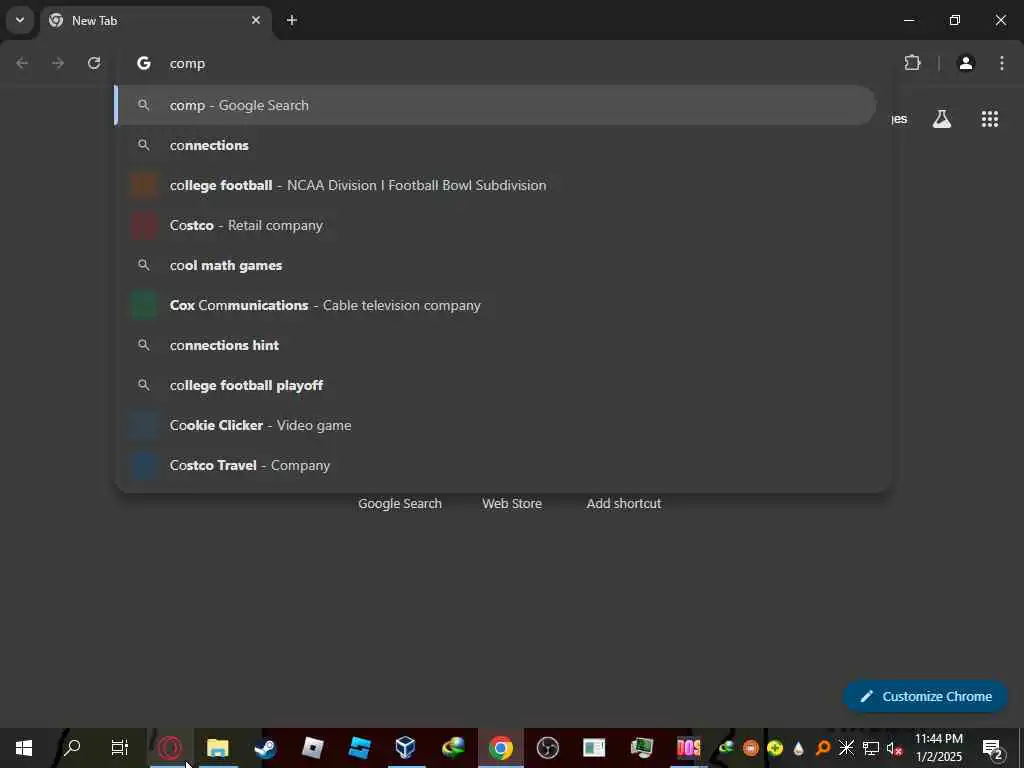Select 'cool math games' suggestion
The width and height of the screenshot is (1024, 768).
point(496,265)
